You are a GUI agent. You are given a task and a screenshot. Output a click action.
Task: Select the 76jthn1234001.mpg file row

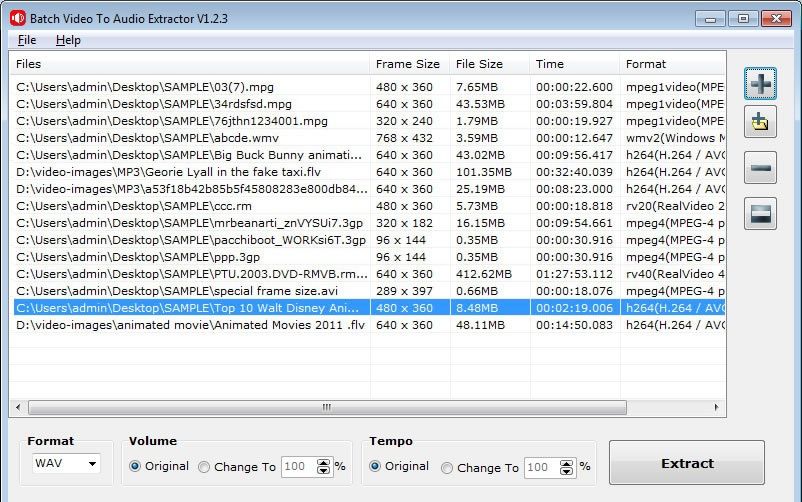pyautogui.click(x=367, y=121)
